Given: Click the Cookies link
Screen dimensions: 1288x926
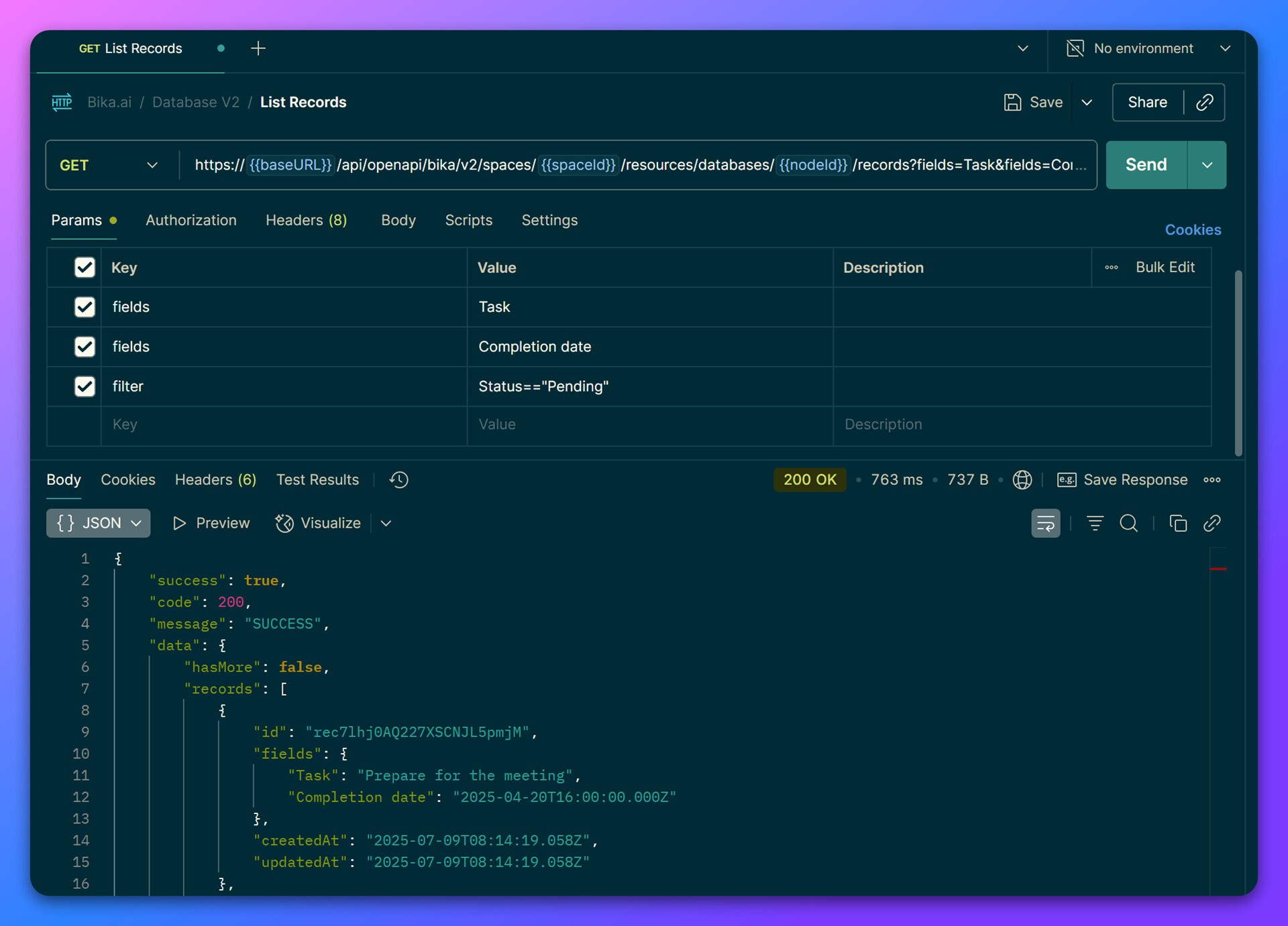Looking at the screenshot, I should pyautogui.click(x=1193, y=229).
